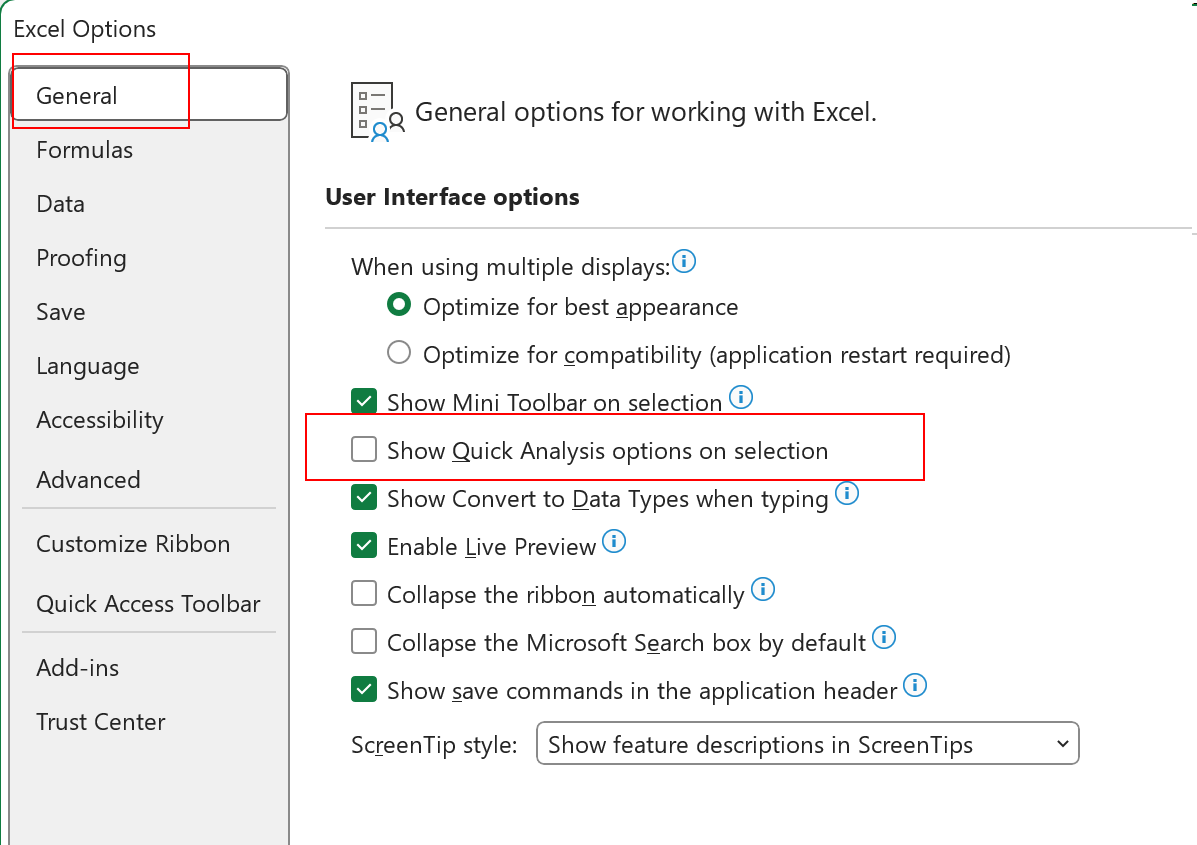Click info icon beside multiple displays label
Image resolution: width=1197 pixels, height=845 pixels.
click(x=684, y=262)
